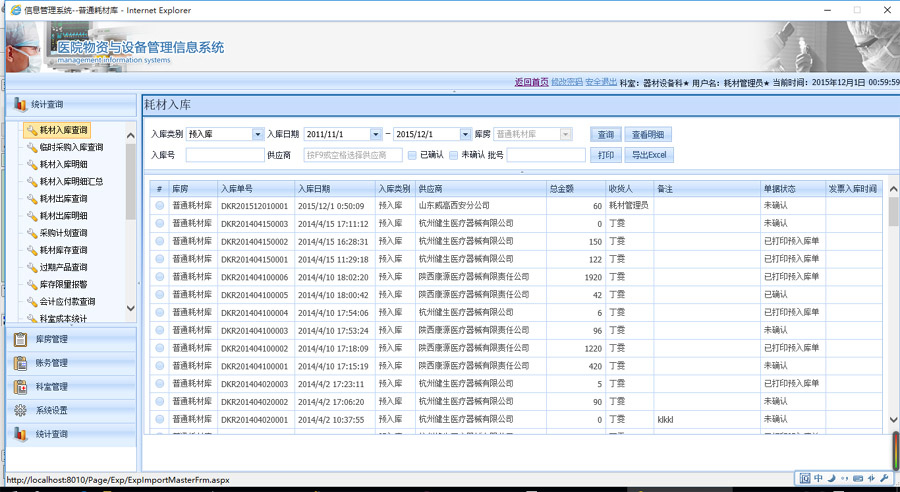Screen dimensions: 900x492
Task: Follow the 返回首页 link
Action: click(x=531, y=82)
